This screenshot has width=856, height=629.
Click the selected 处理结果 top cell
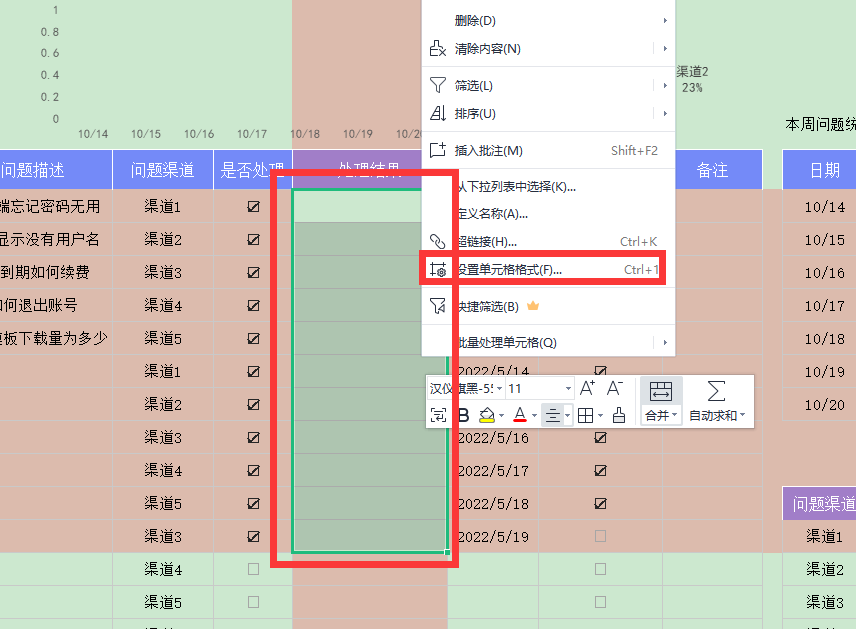pos(357,206)
